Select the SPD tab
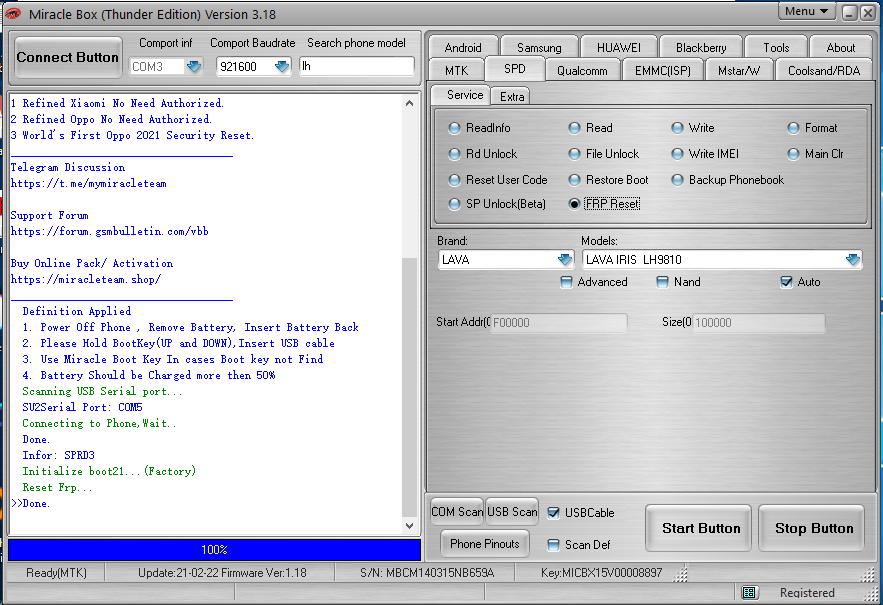 (x=515, y=69)
